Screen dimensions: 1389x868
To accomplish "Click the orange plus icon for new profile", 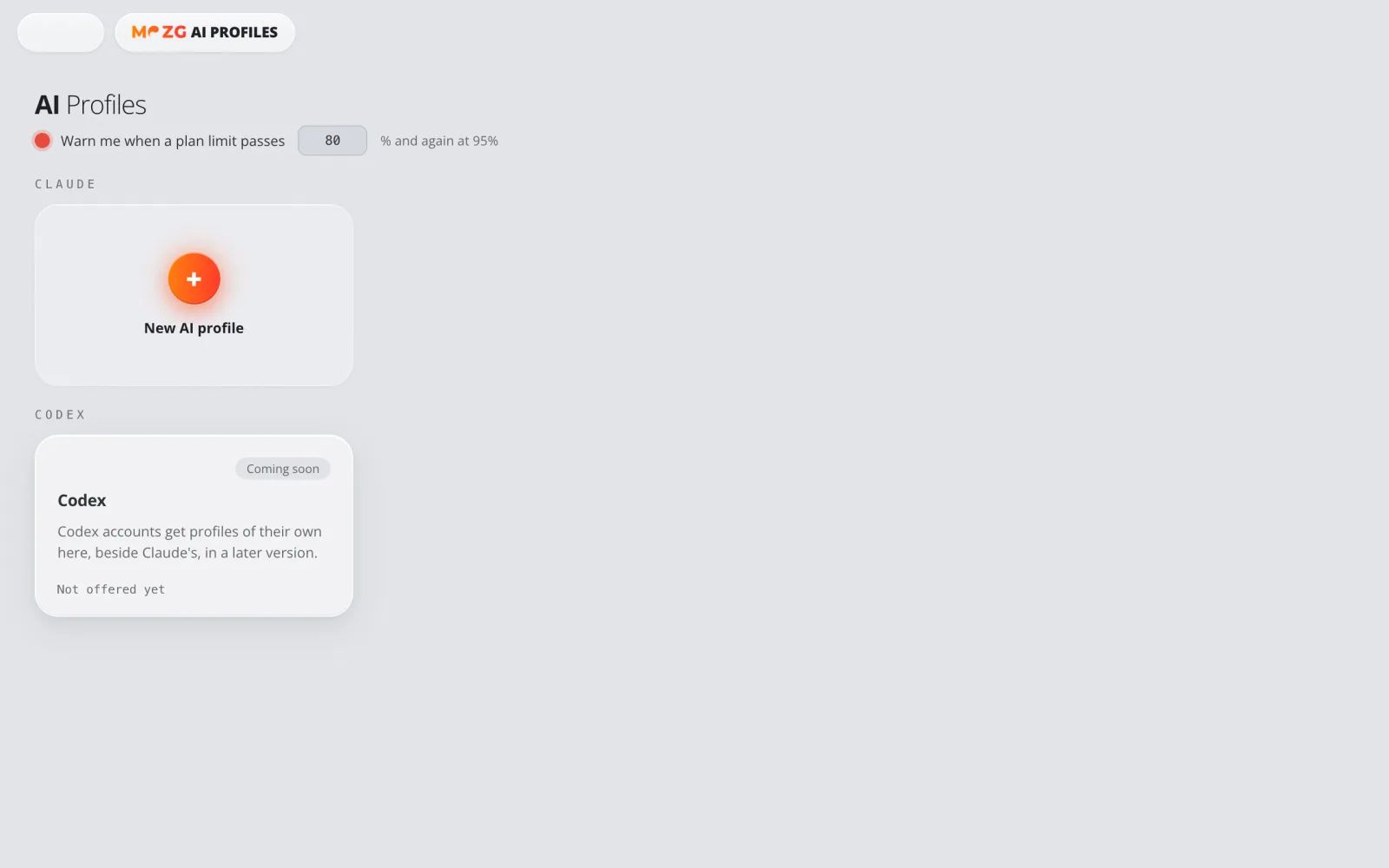I will (194, 279).
